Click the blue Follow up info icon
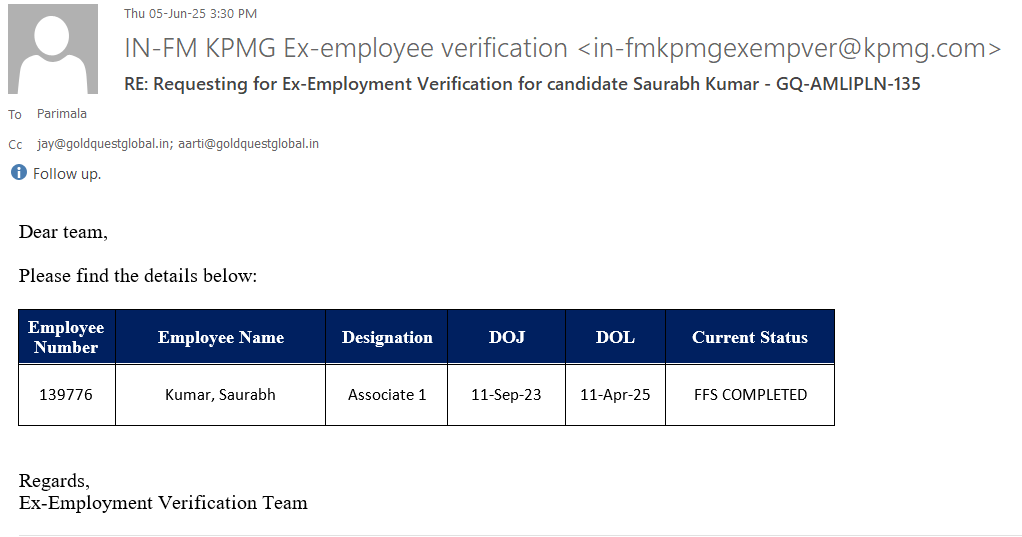This screenshot has height=537, width=1022. (x=18, y=173)
